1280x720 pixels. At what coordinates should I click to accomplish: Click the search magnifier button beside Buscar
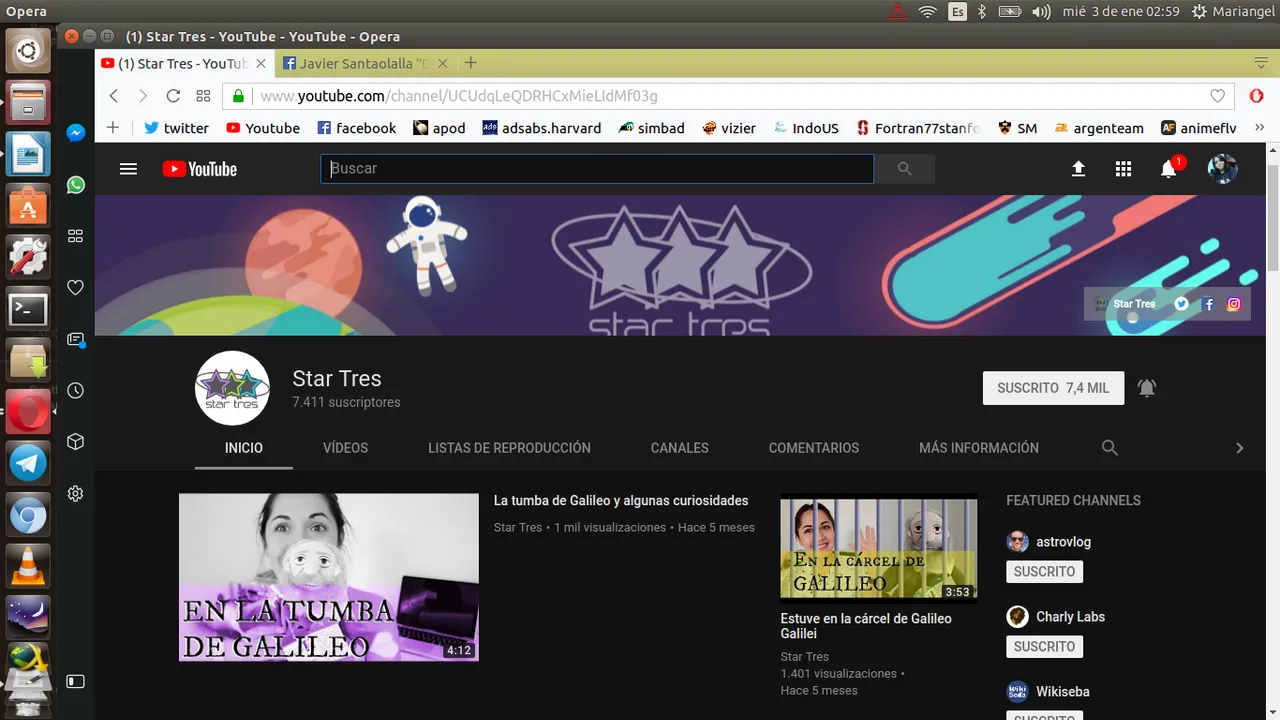(904, 169)
